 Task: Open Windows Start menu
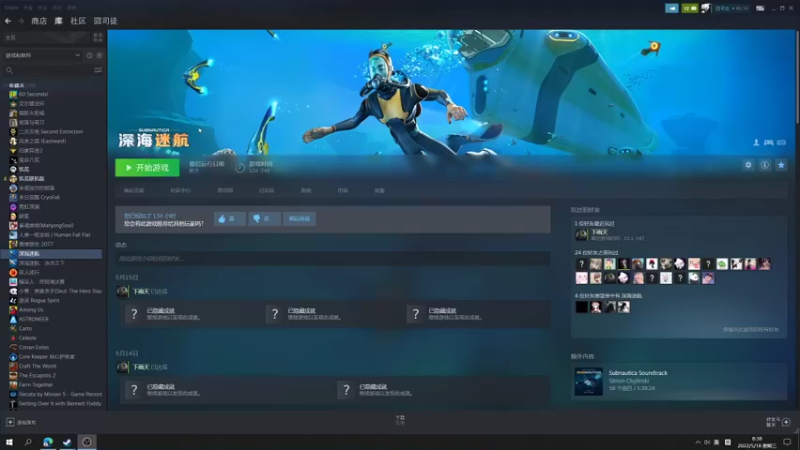(9, 442)
